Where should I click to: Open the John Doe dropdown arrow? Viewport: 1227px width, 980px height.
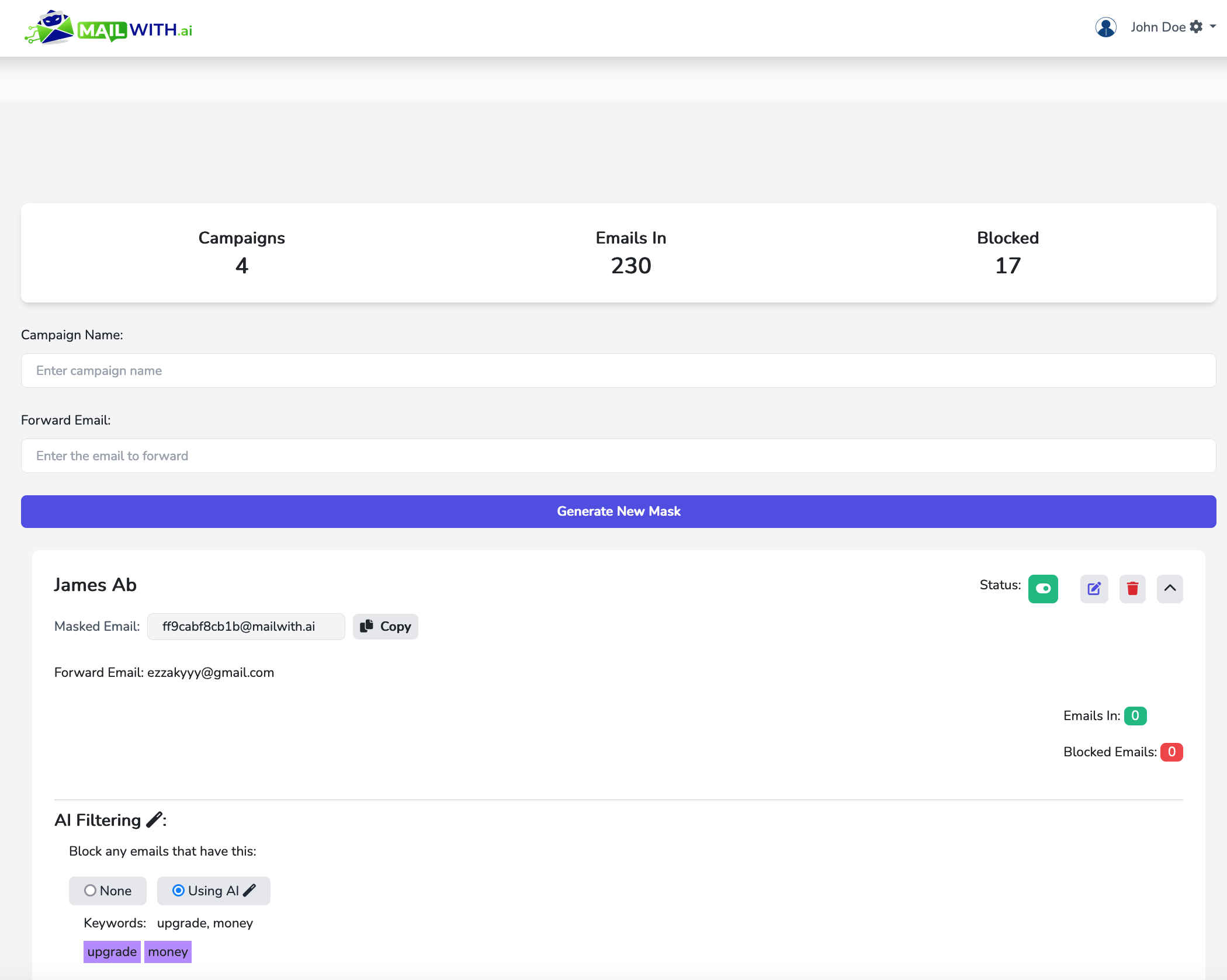point(1213,27)
